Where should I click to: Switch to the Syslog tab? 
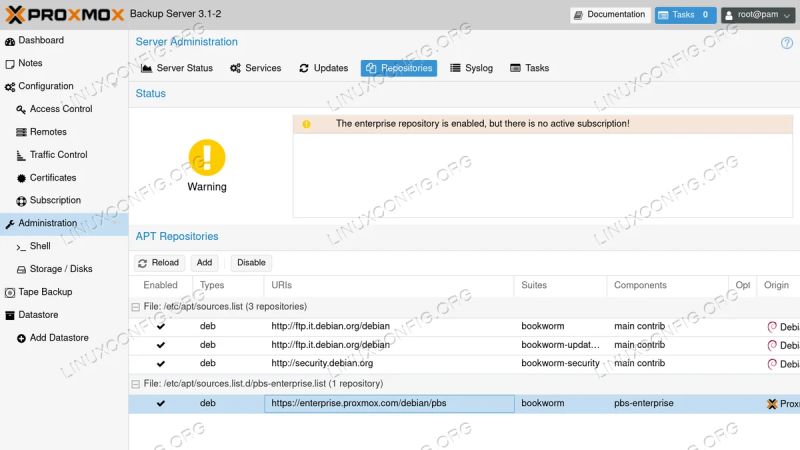(x=471, y=68)
